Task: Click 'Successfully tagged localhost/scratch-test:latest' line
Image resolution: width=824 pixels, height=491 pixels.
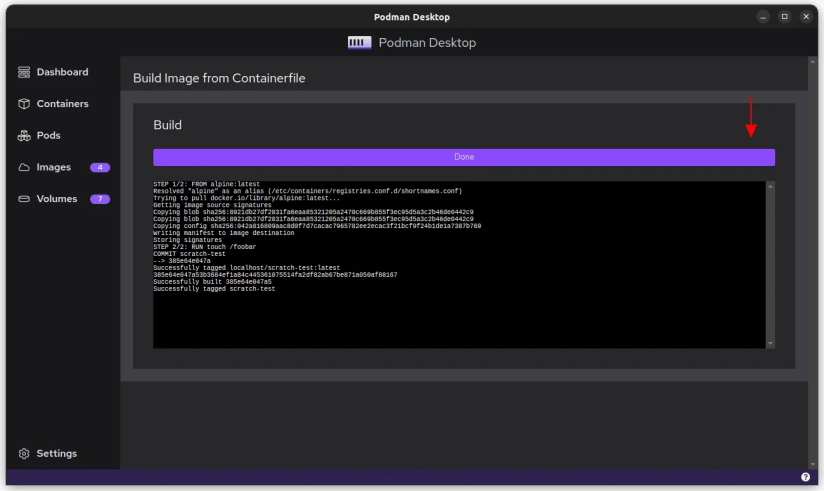Action: pos(246,268)
